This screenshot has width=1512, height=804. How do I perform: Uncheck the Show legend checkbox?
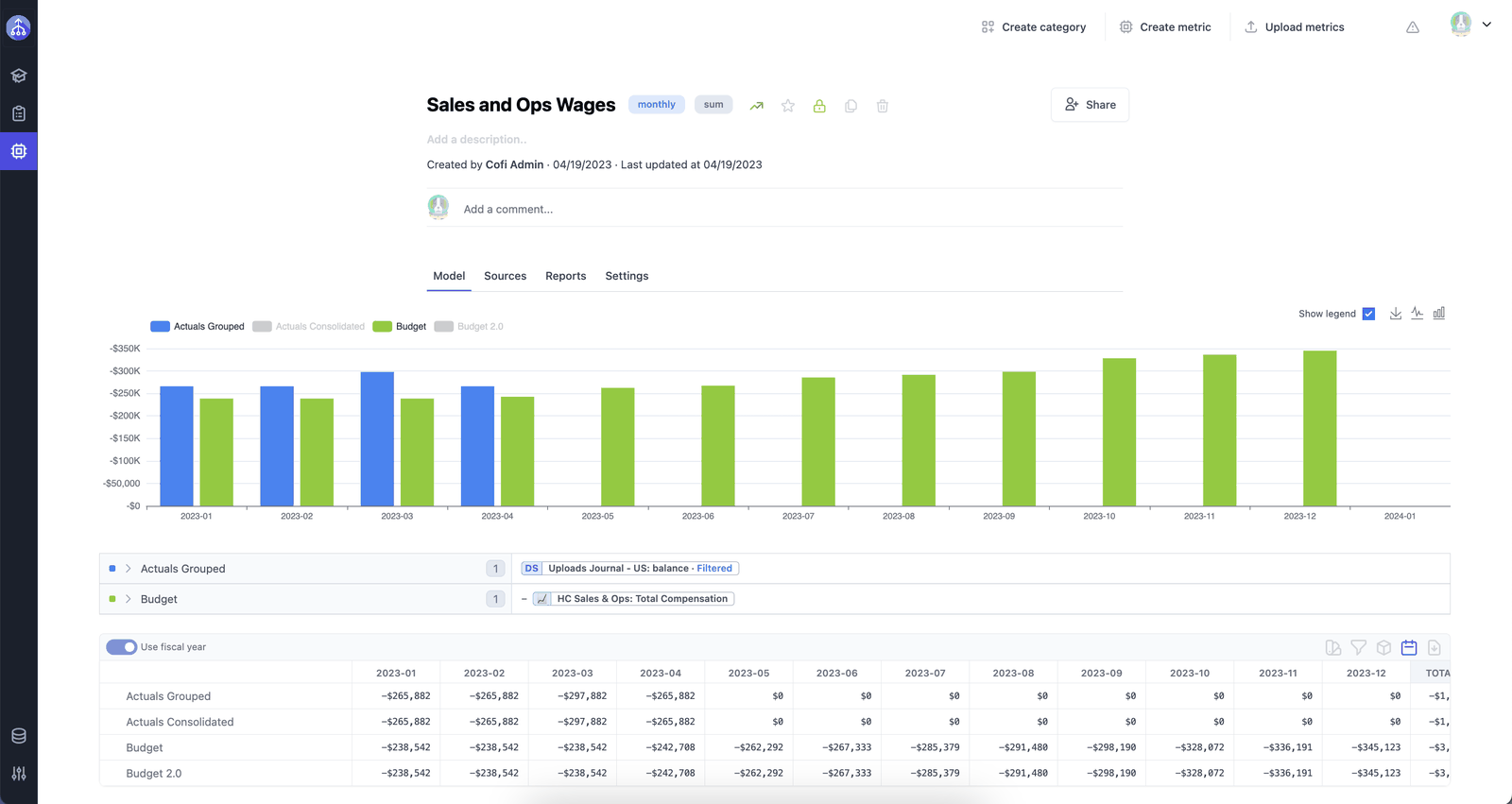1368,314
